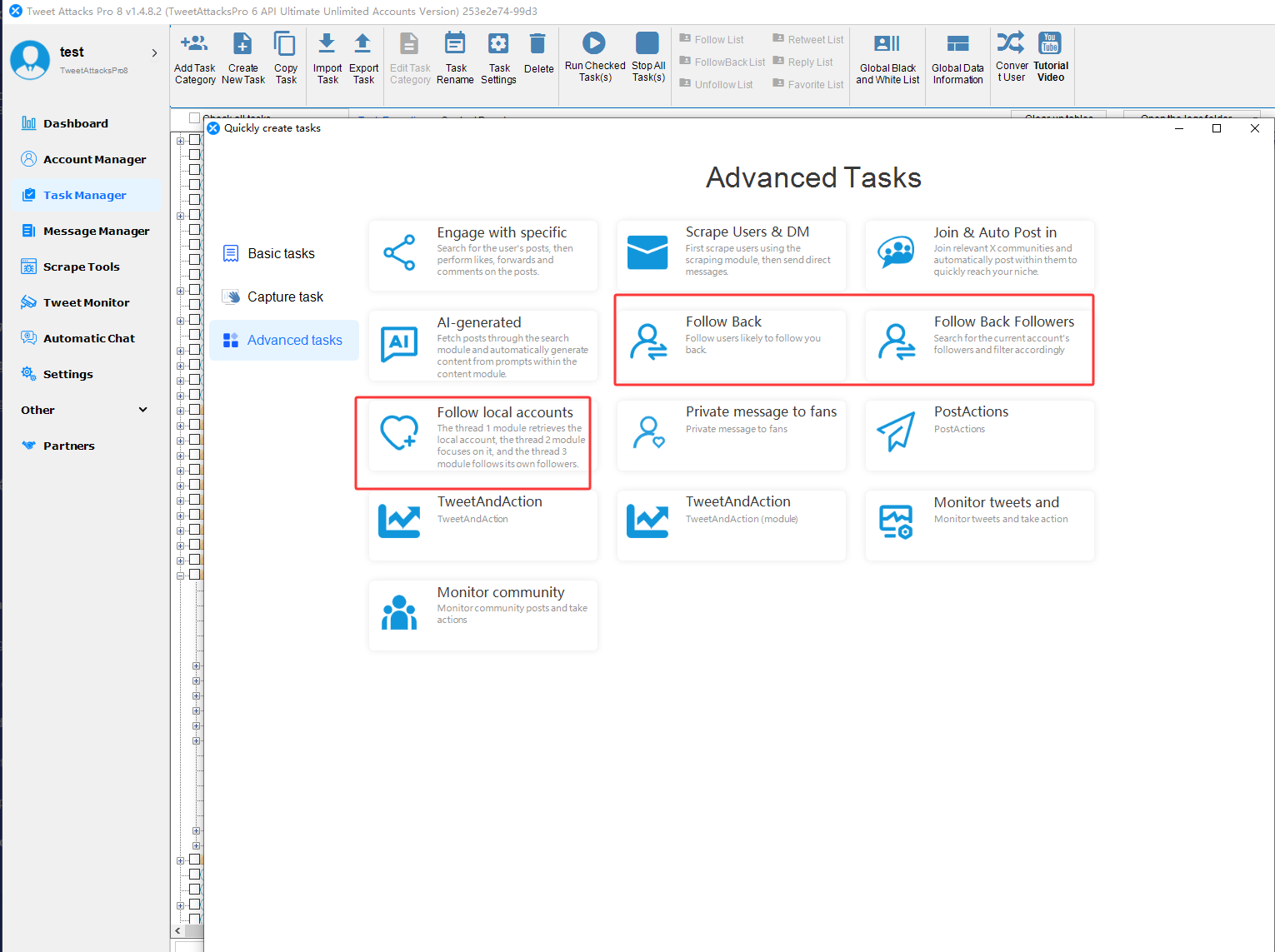This screenshot has width=1275, height=952.
Task: Open the Retweet List
Action: point(808,39)
